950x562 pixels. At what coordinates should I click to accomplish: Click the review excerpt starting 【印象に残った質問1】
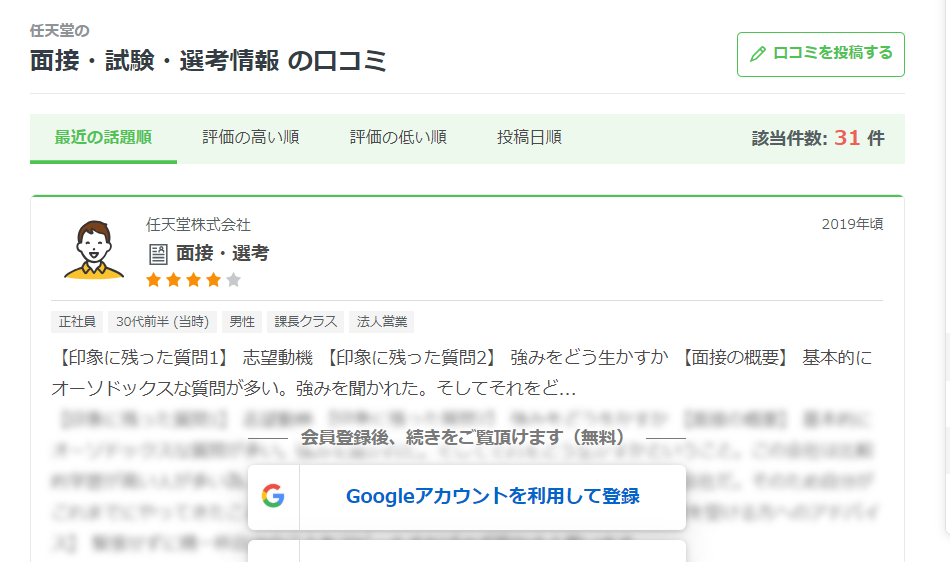point(462,373)
